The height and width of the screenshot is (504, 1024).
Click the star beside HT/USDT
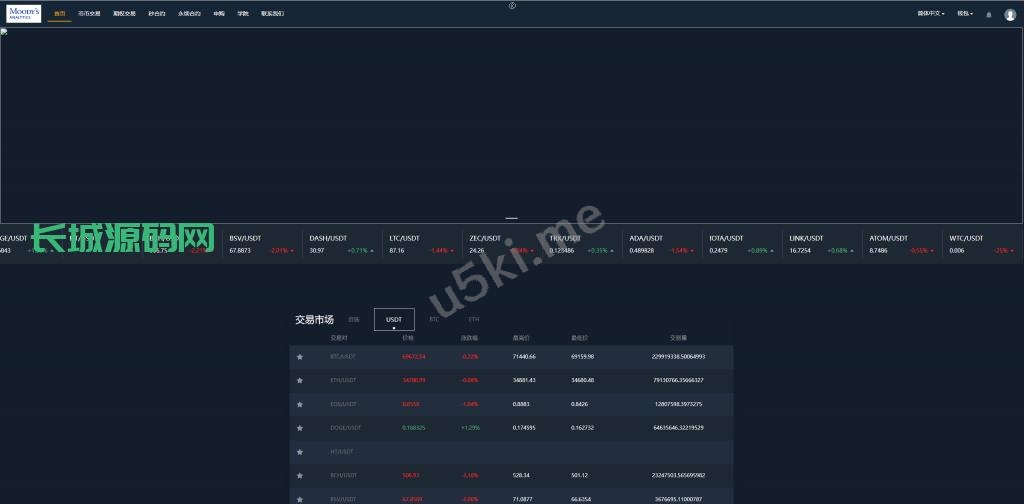299,452
